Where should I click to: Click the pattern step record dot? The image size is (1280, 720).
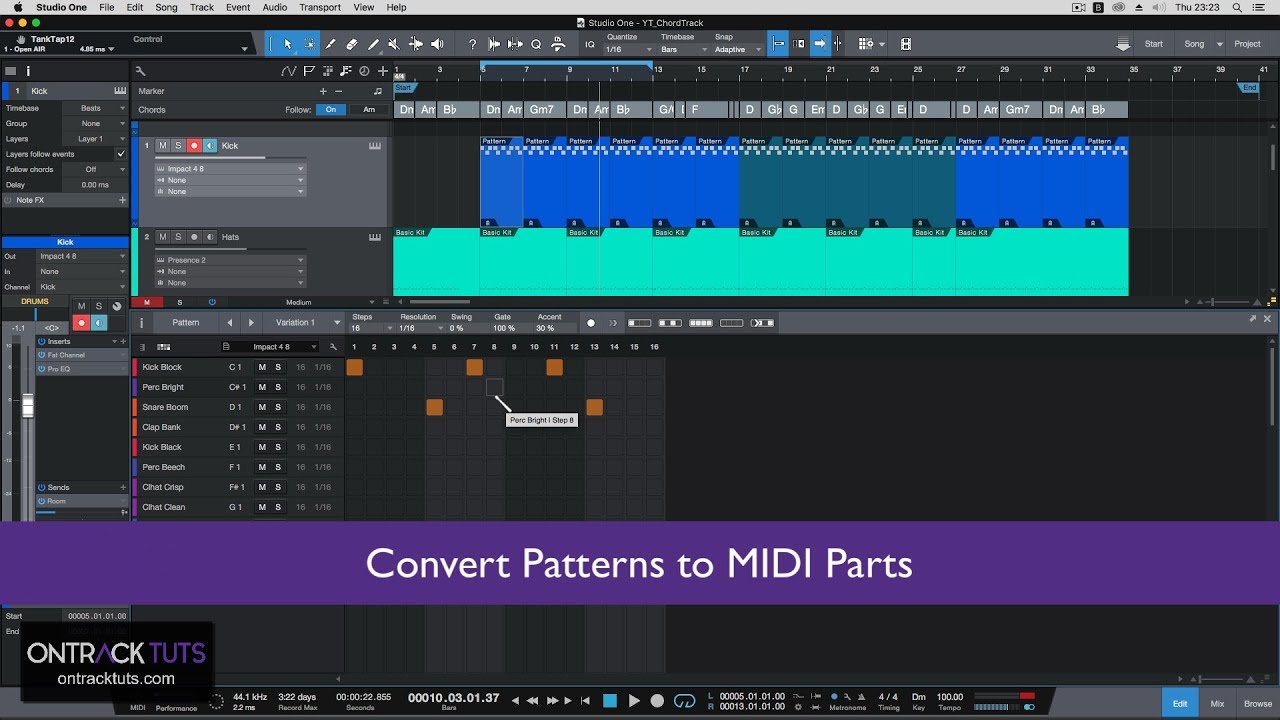click(x=590, y=323)
